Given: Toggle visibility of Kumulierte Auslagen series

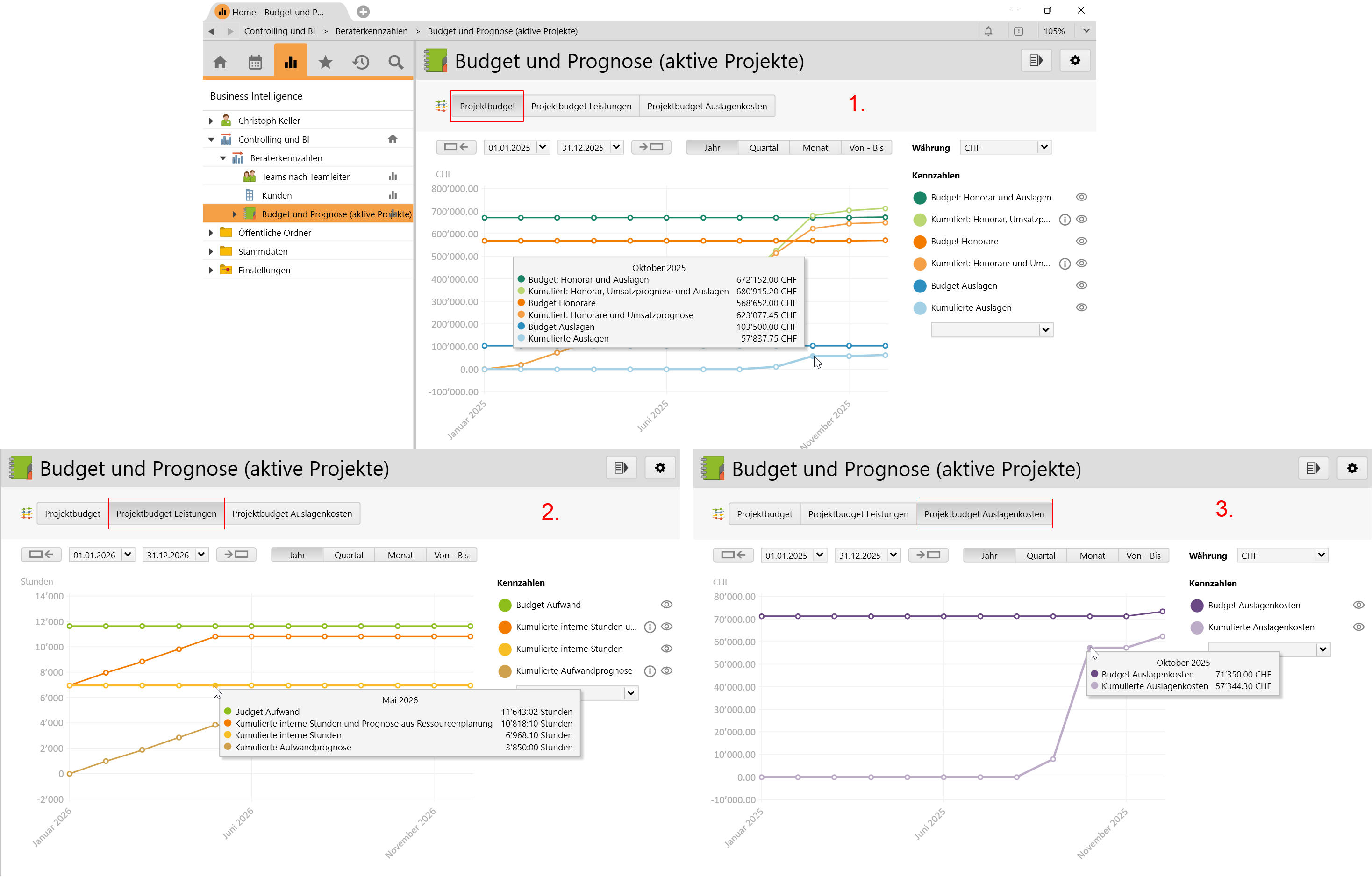Looking at the screenshot, I should tap(1081, 308).
